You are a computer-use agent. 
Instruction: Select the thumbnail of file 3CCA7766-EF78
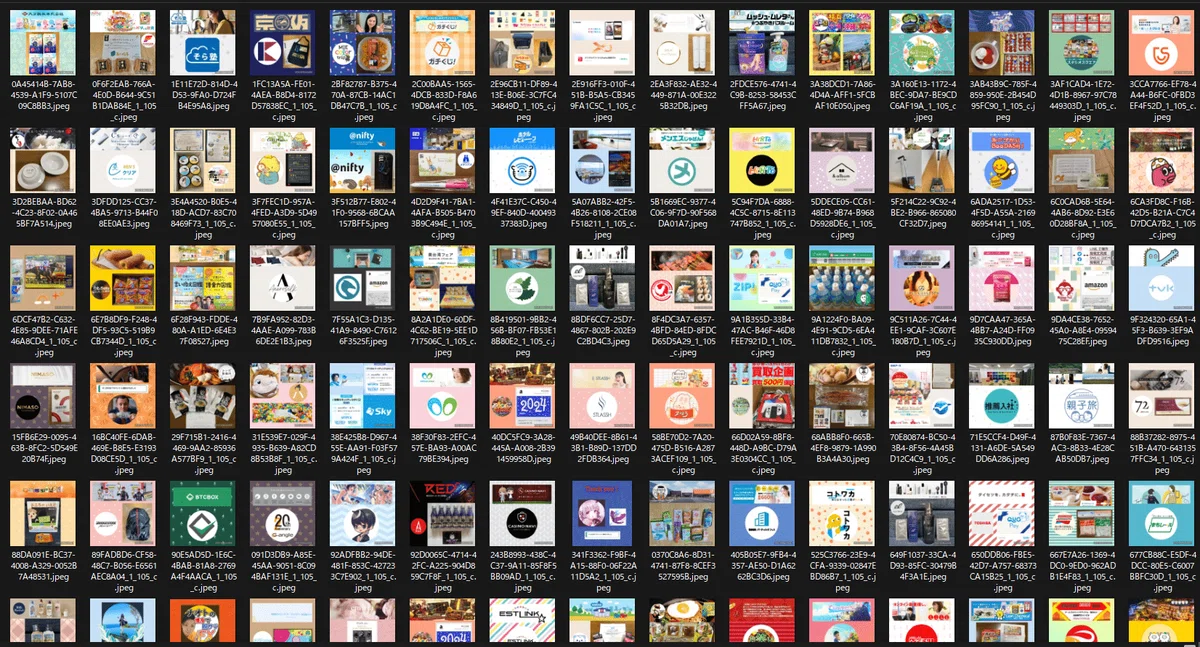[1163, 43]
